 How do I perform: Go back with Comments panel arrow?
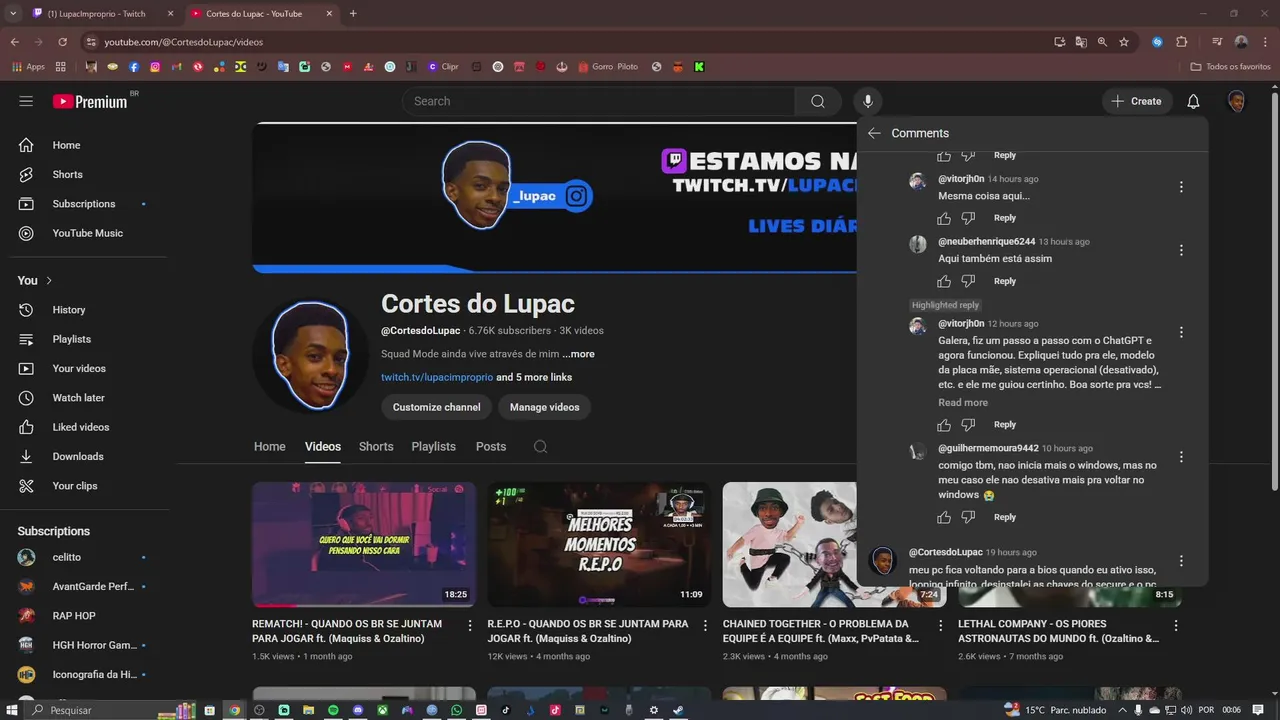[874, 133]
